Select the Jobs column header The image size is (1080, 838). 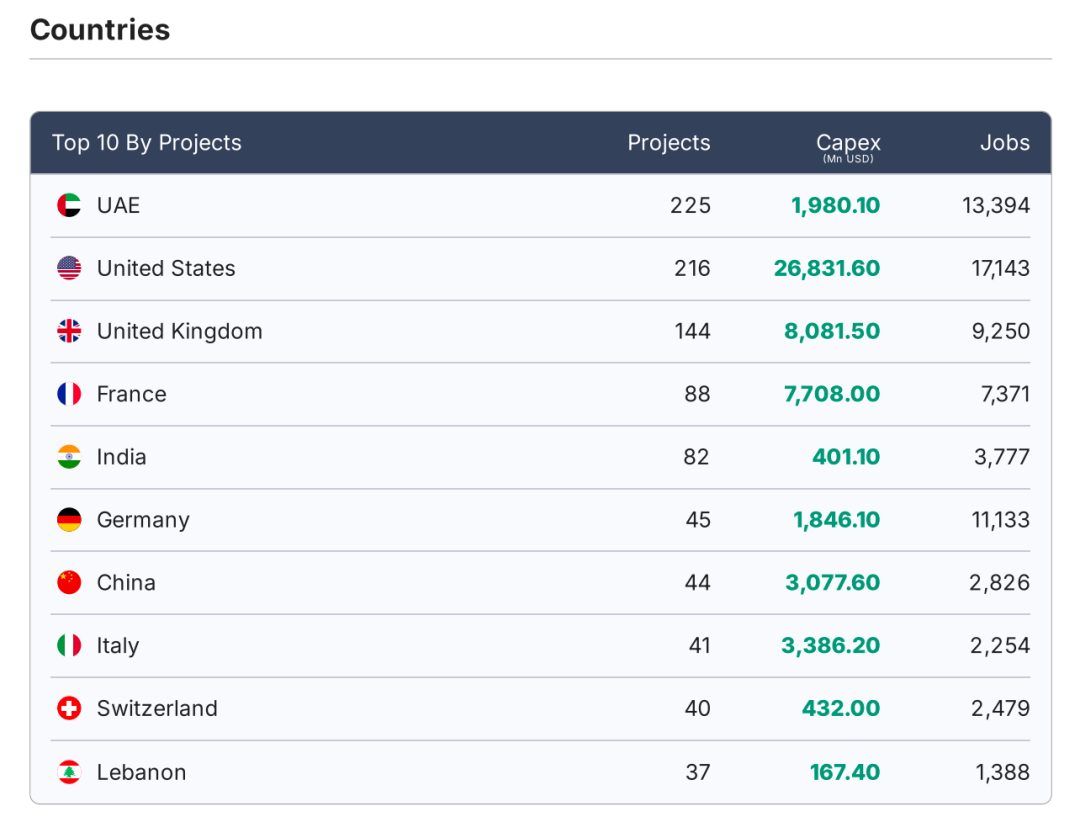point(1004,143)
